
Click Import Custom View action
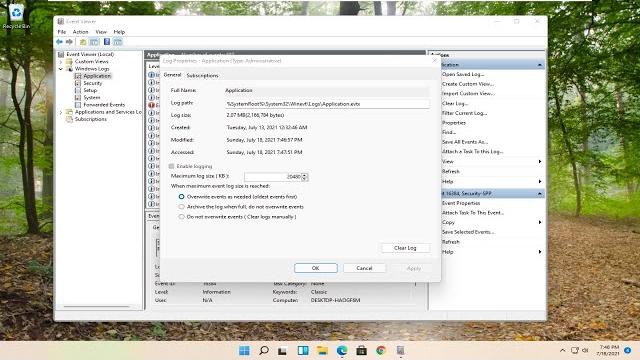[x=468, y=93]
